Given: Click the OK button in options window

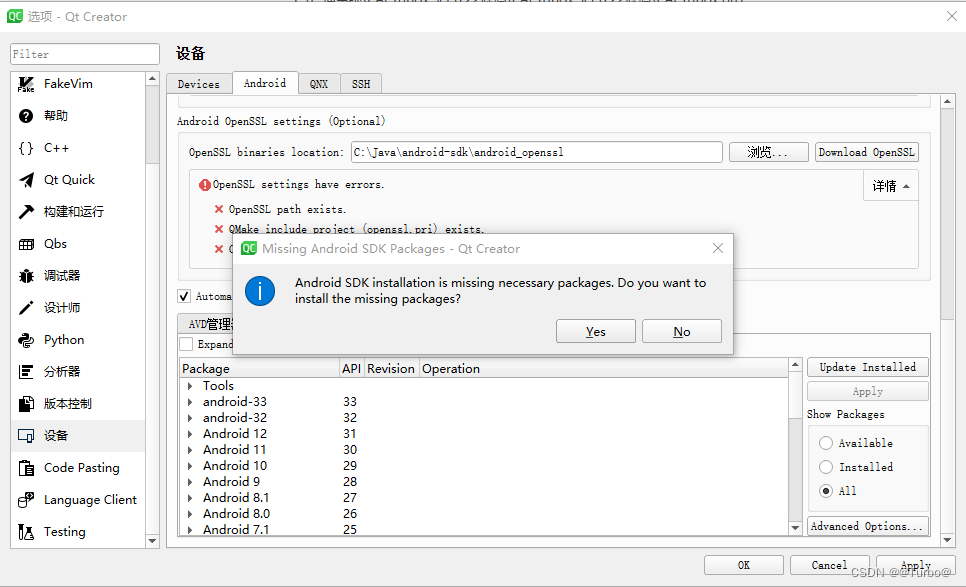Looking at the screenshot, I should click(744, 565).
